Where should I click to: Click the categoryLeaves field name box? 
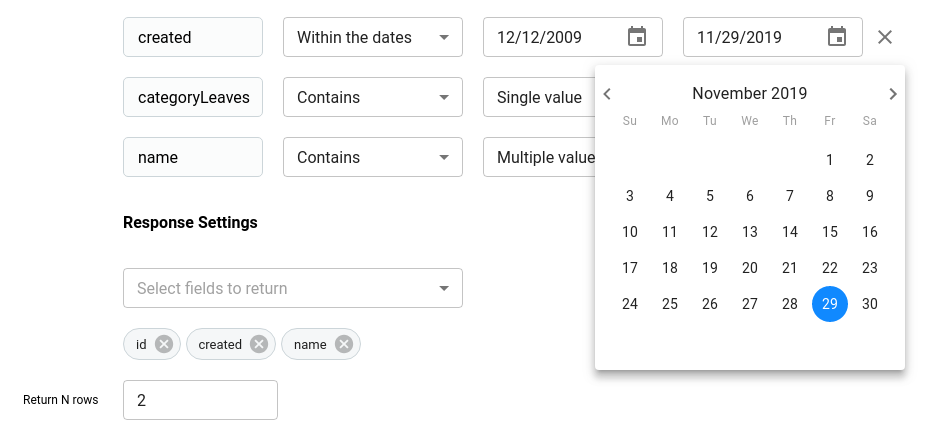(x=193, y=97)
